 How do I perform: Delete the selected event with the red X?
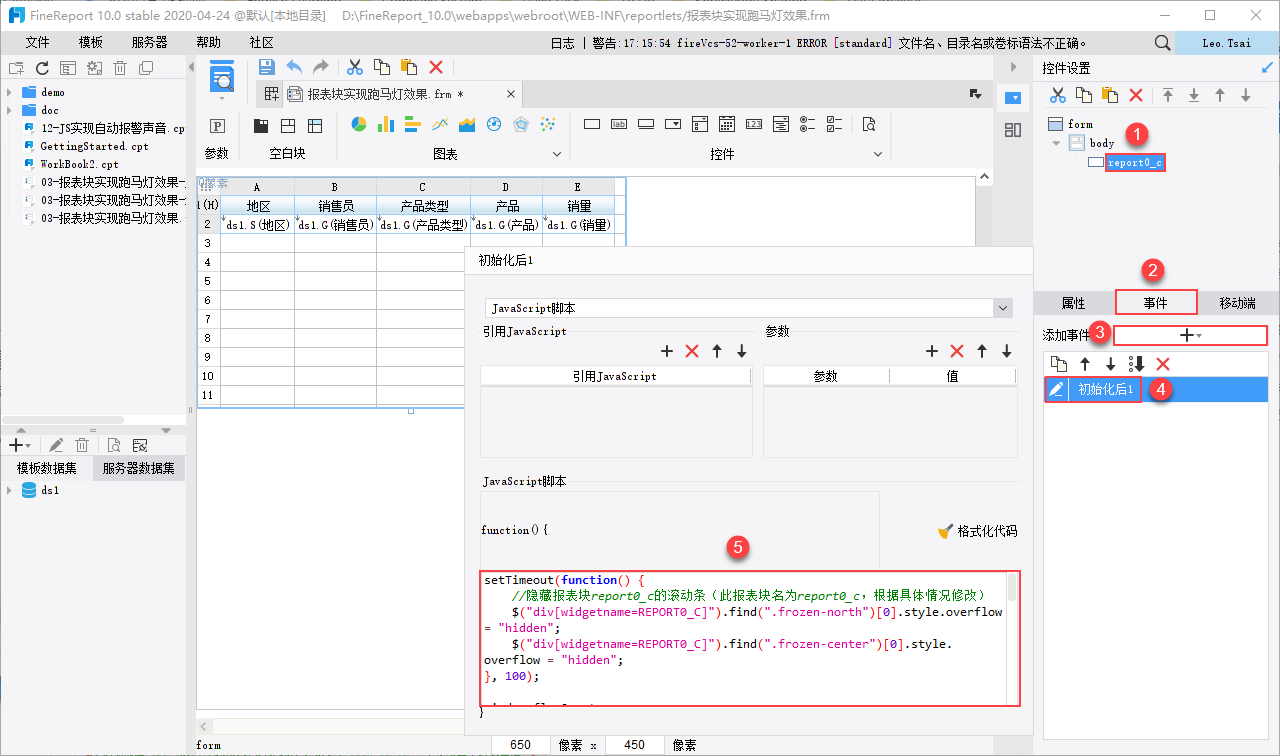point(1163,364)
